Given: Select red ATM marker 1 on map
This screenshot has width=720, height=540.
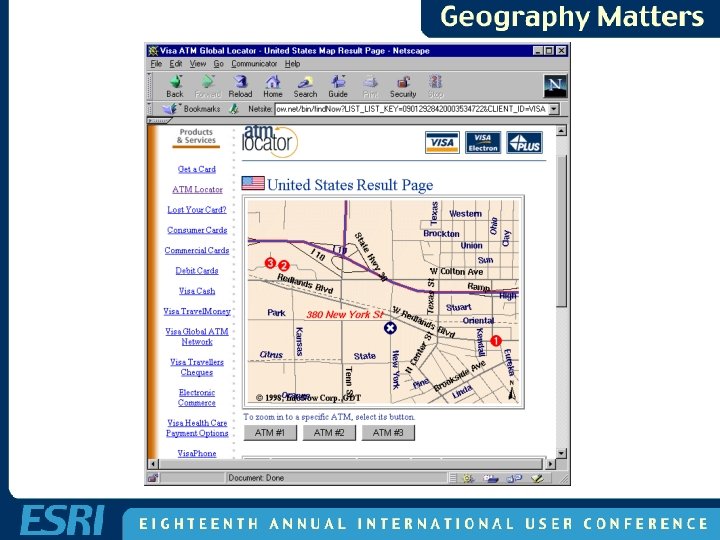Looking at the screenshot, I should click(496, 341).
